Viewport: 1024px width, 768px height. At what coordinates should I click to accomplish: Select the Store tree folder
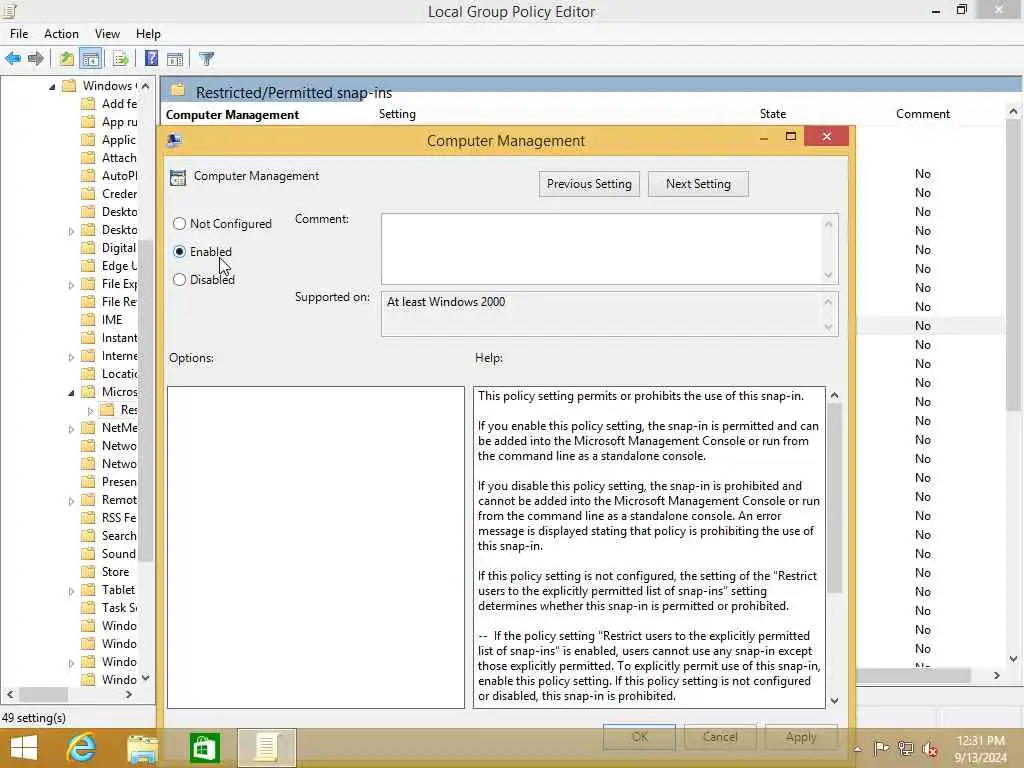[116, 572]
